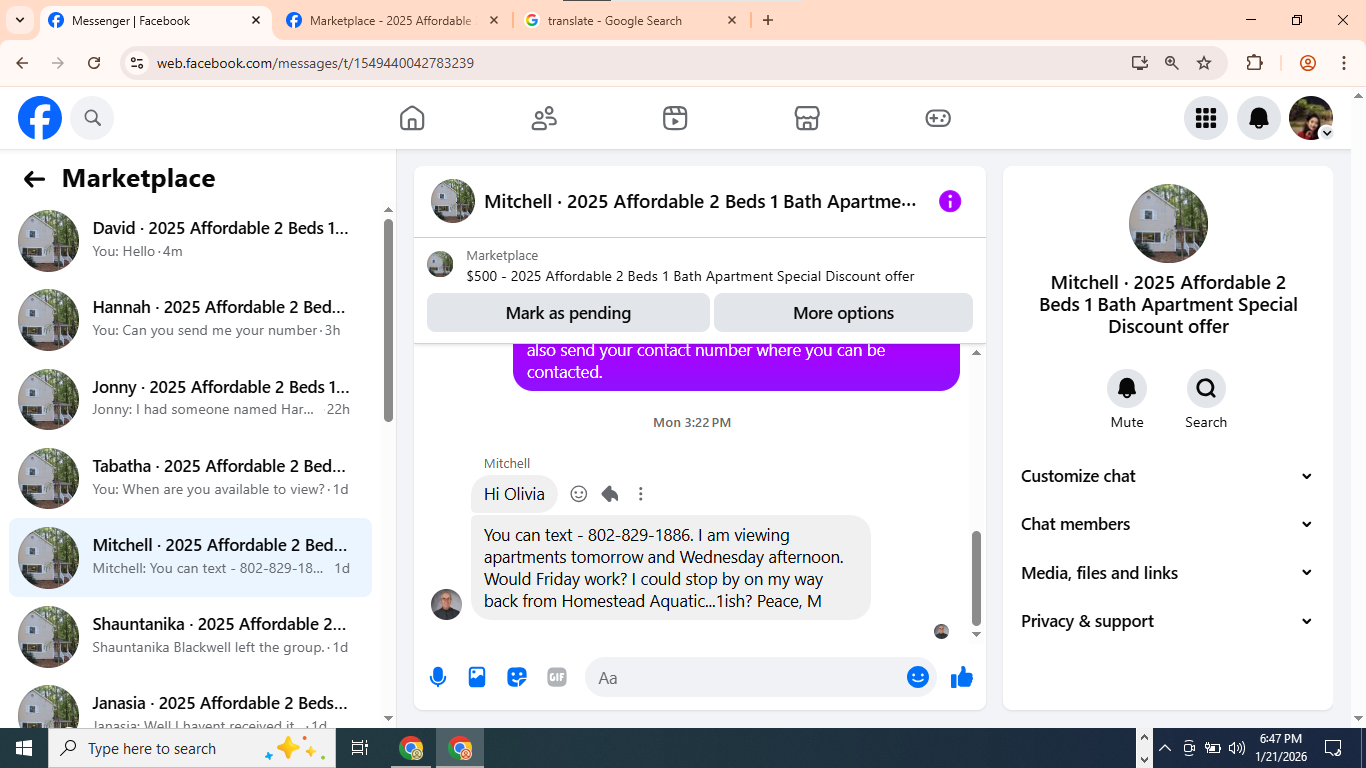
Task: Open the Facebook menu grid icon
Action: tap(1206, 118)
